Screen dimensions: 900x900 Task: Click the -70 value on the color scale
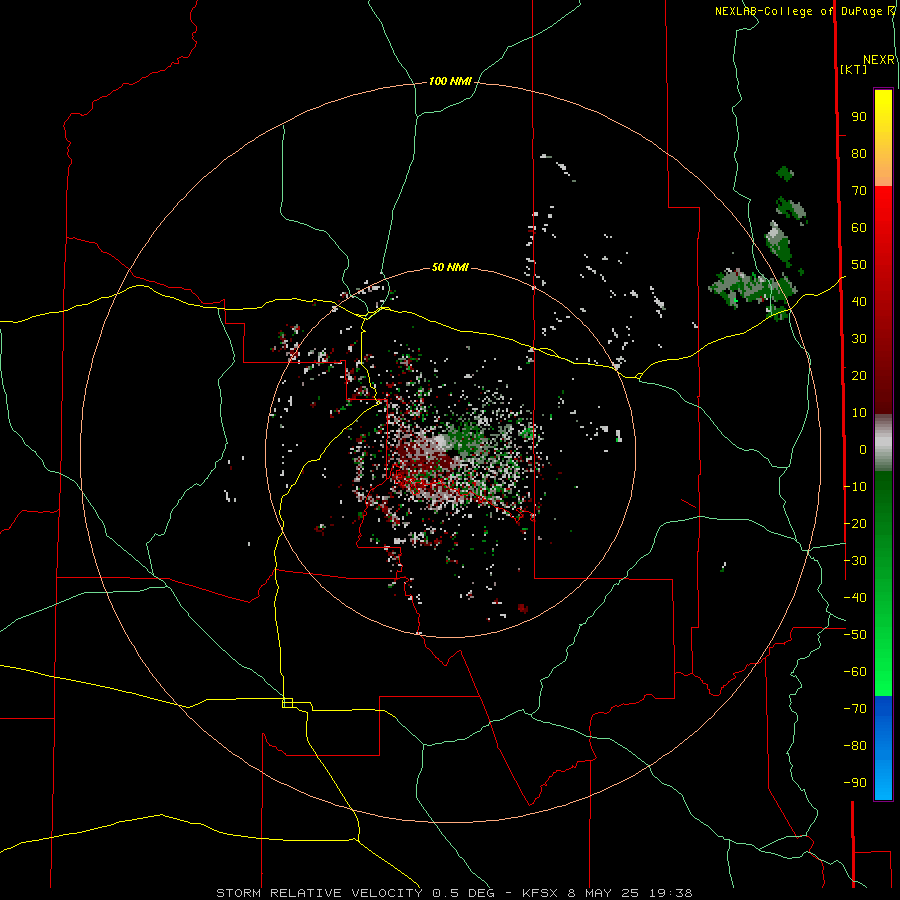[x=855, y=709]
